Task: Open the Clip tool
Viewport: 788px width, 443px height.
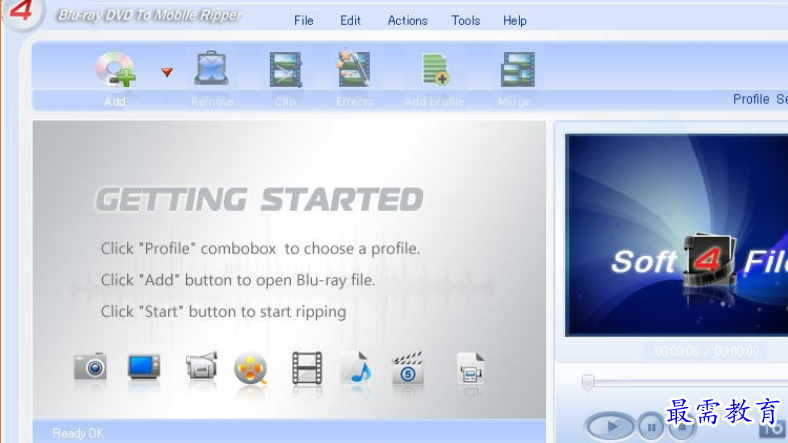Action: 285,69
